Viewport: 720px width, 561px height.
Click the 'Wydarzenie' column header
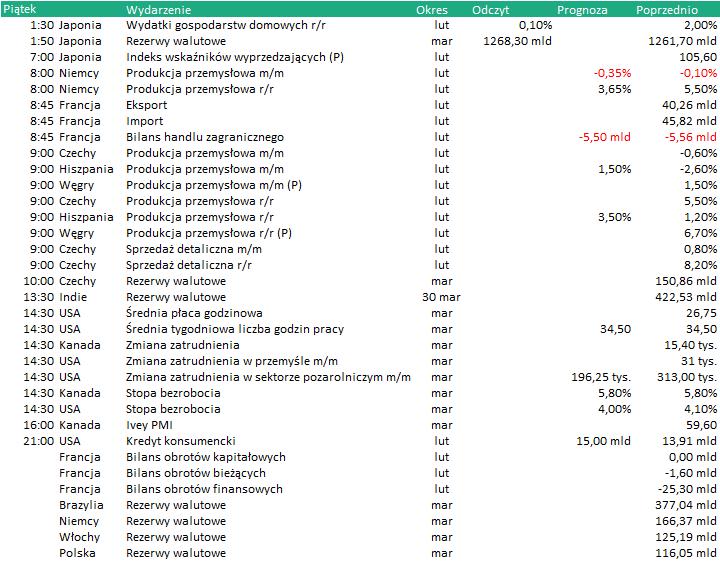(x=158, y=10)
